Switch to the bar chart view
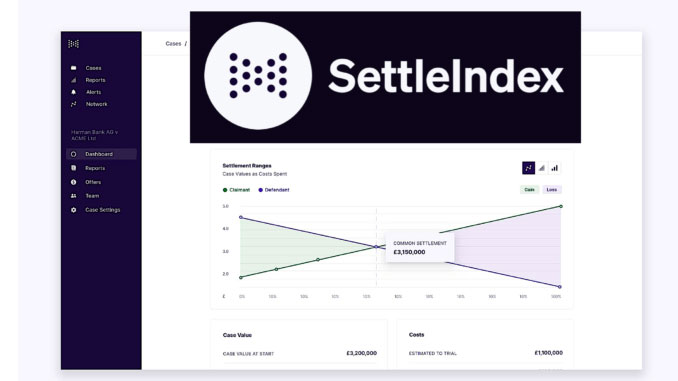Viewport: 678px width, 381px height. pyautogui.click(x=555, y=168)
